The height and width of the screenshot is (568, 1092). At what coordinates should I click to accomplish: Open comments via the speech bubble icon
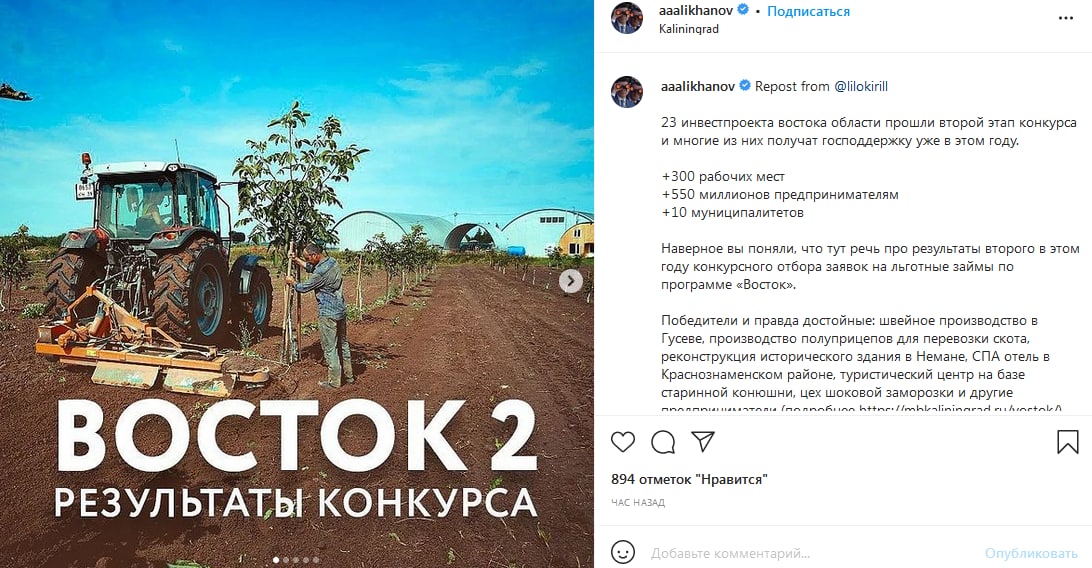(663, 441)
